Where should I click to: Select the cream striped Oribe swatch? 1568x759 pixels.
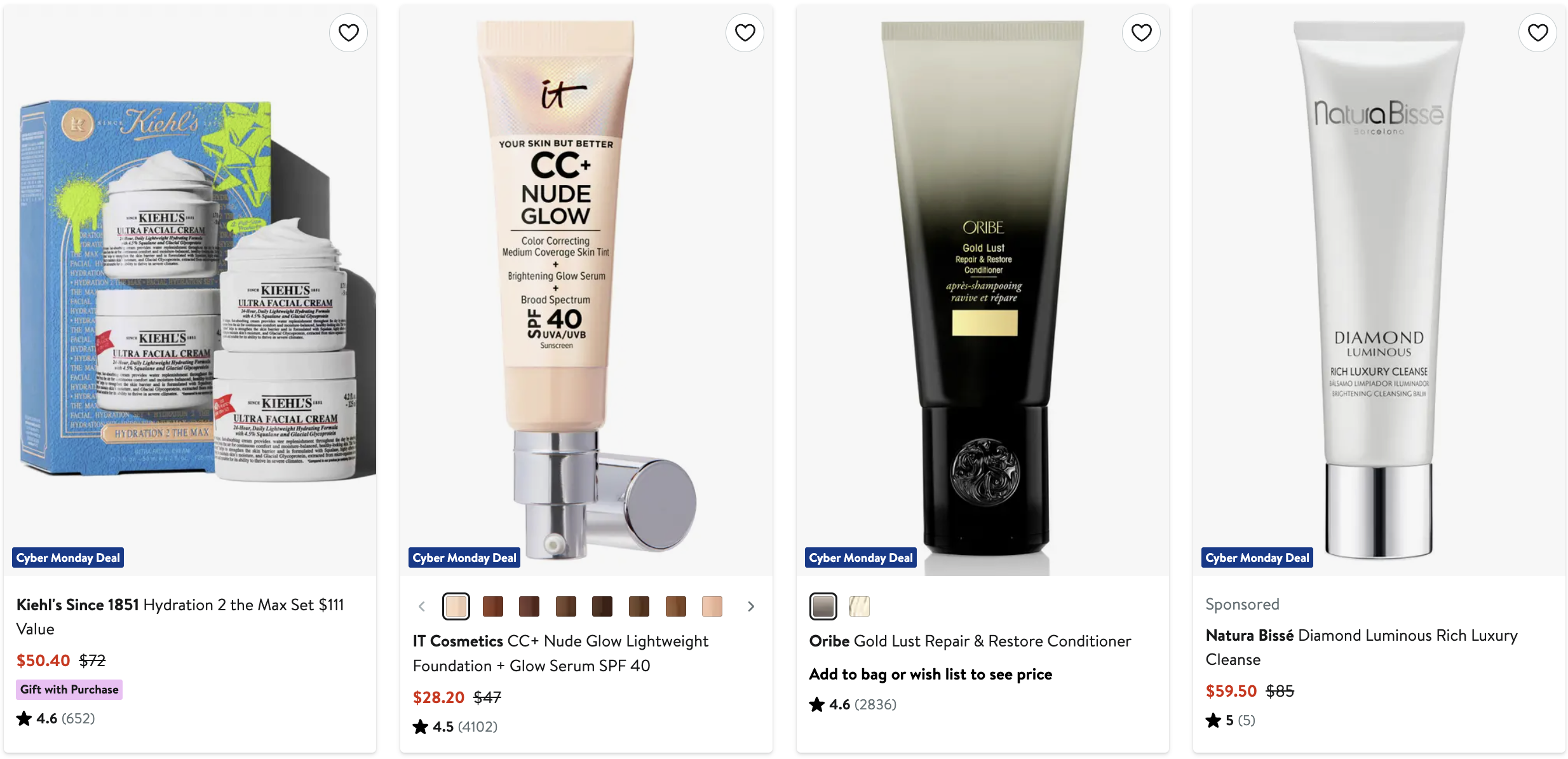tap(860, 606)
